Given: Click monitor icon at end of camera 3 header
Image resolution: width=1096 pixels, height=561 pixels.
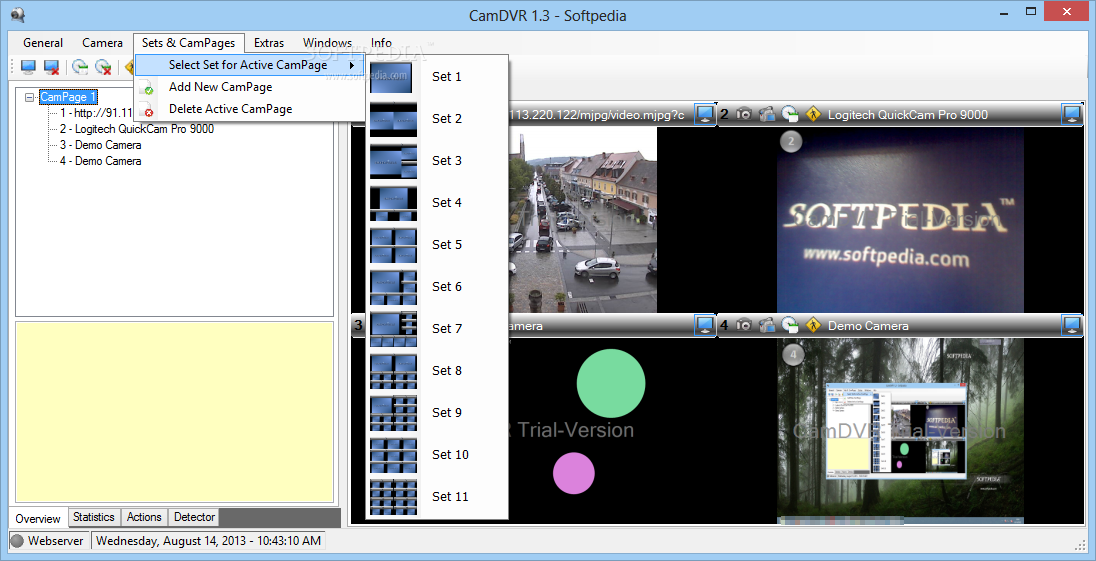Looking at the screenshot, I should 705,325.
